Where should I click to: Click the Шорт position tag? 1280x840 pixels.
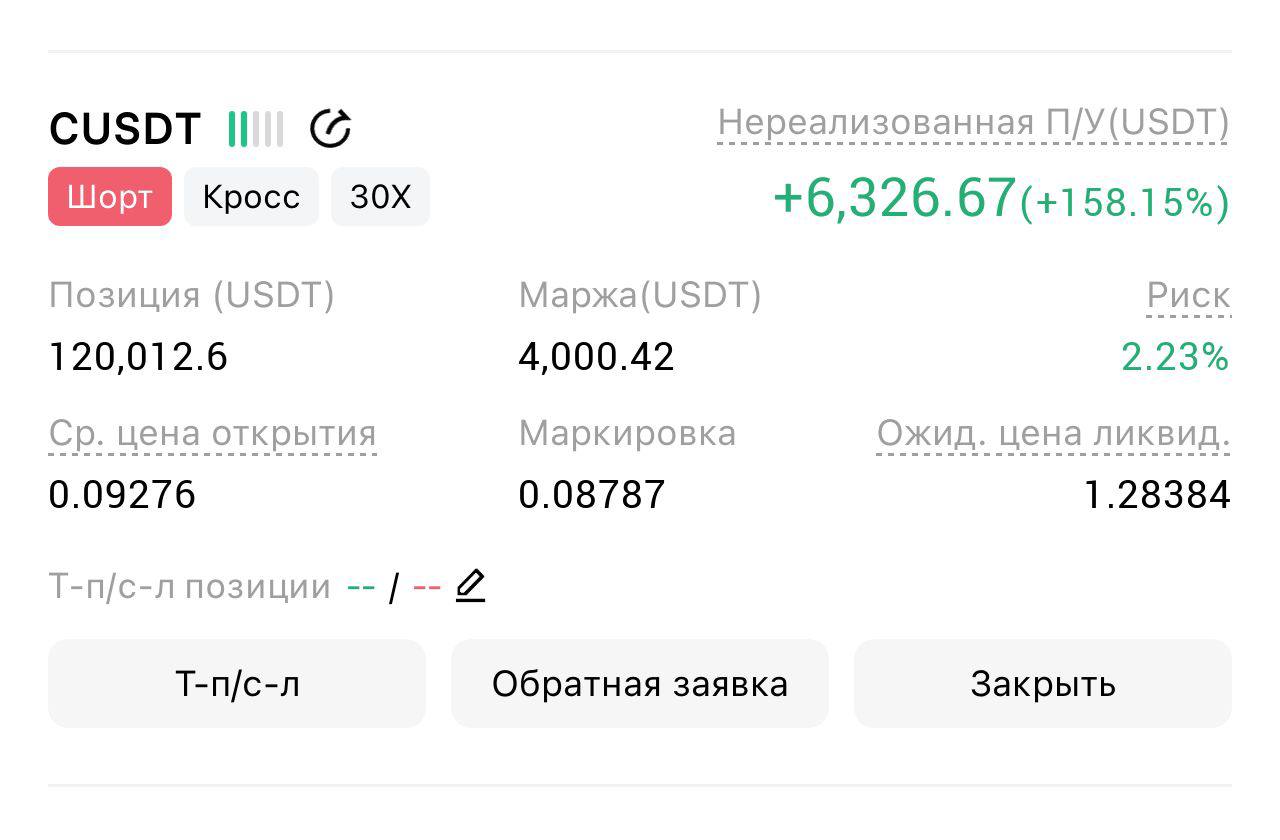(110, 197)
